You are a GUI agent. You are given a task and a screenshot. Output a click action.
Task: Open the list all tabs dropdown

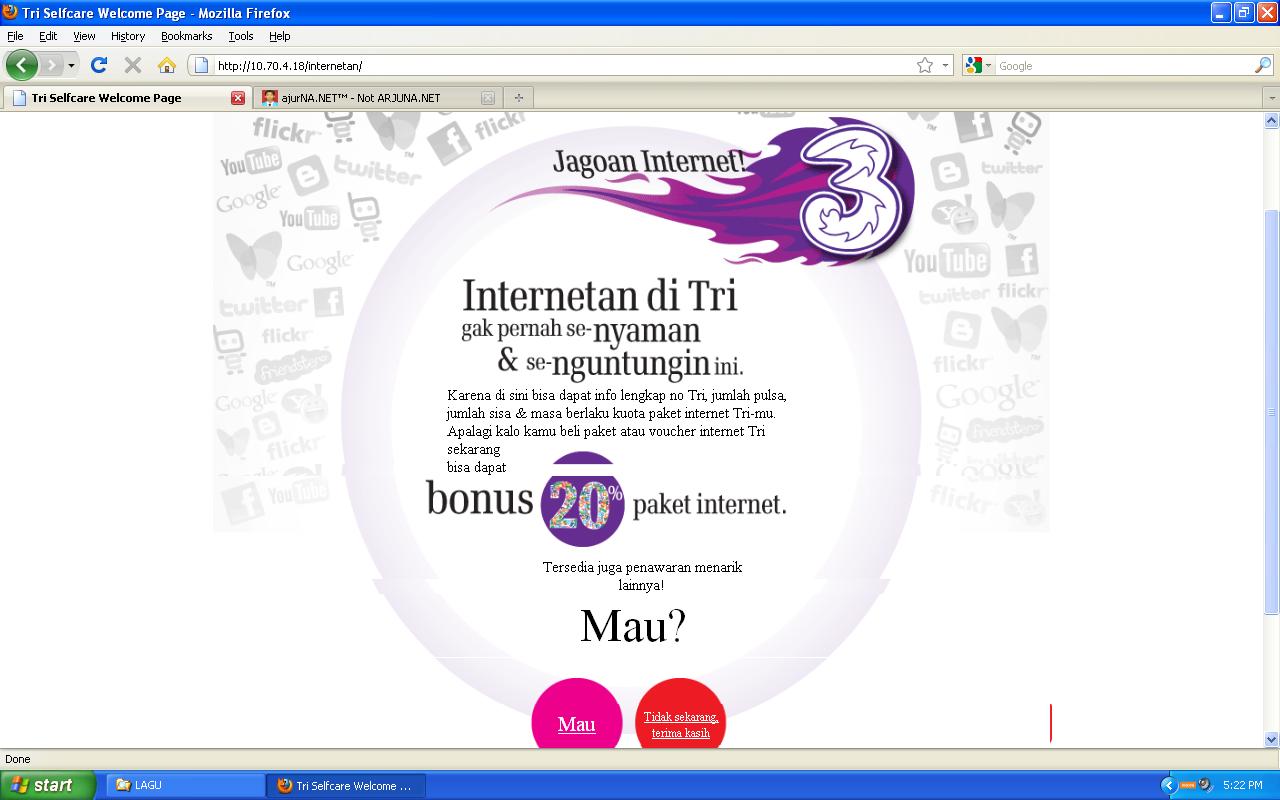pyautogui.click(x=1271, y=98)
